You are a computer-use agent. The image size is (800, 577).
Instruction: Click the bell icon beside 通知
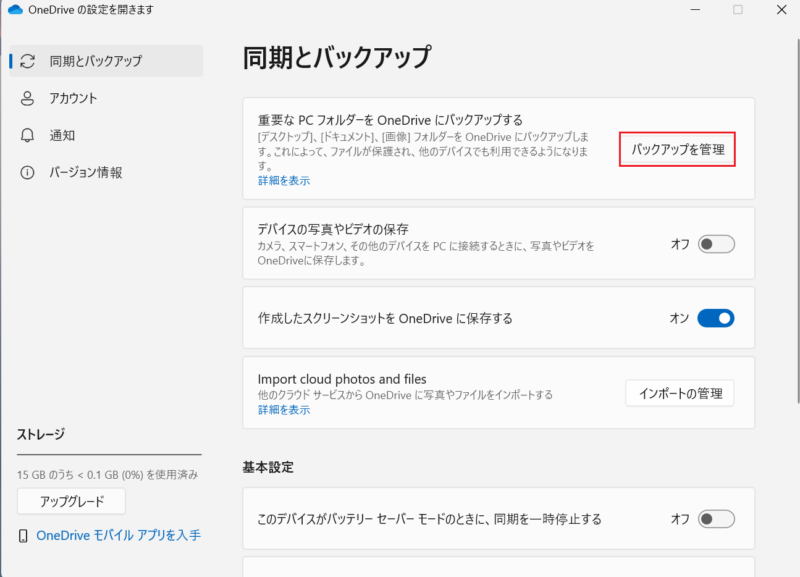[27, 135]
